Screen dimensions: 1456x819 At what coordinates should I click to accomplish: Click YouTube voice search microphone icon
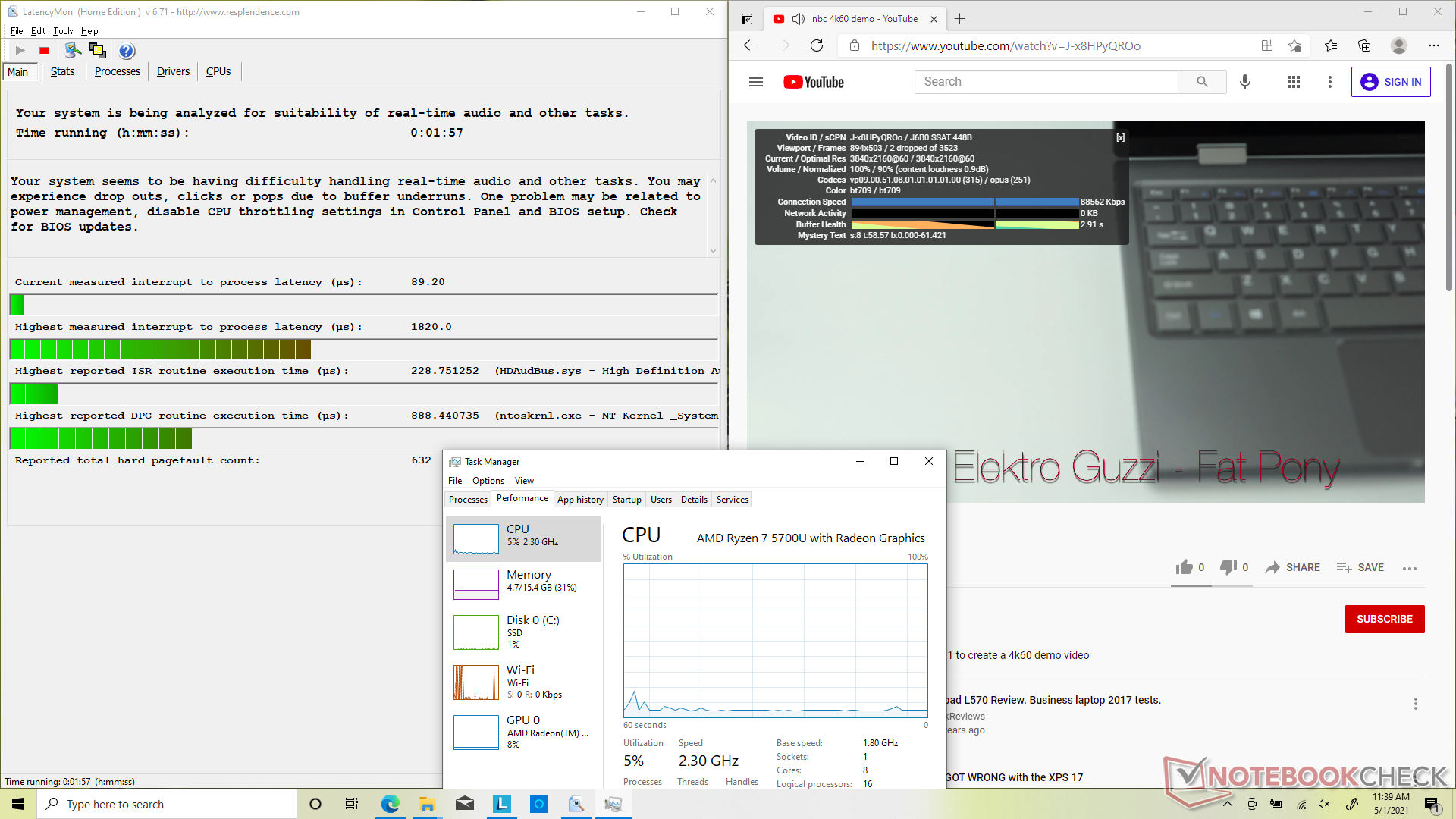1244,82
